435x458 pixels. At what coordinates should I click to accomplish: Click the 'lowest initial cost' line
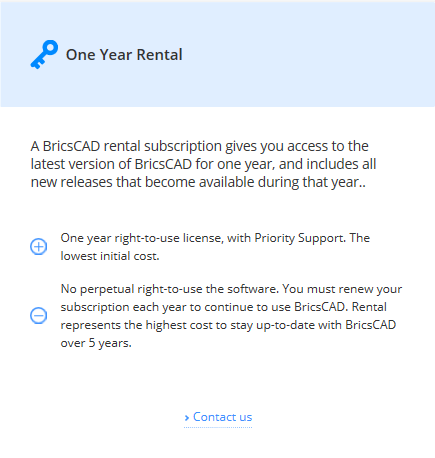click(x=110, y=256)
